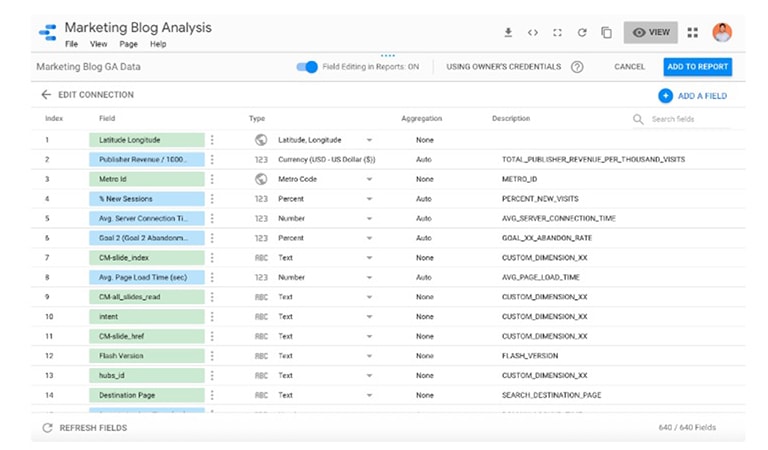Open more options for Metro Id field
Screen dimensions: 768x450
212,179
